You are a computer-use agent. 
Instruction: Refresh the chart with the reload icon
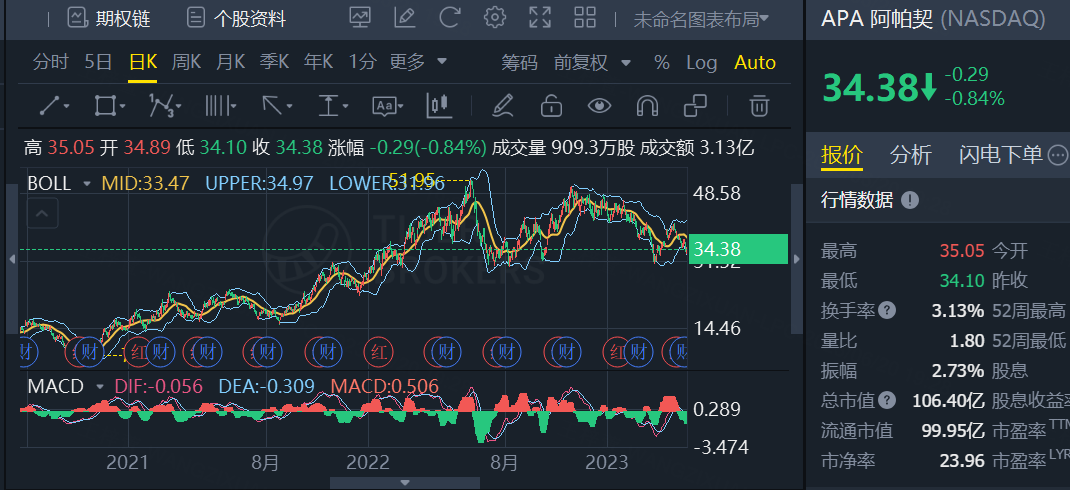tap(450, 18)
